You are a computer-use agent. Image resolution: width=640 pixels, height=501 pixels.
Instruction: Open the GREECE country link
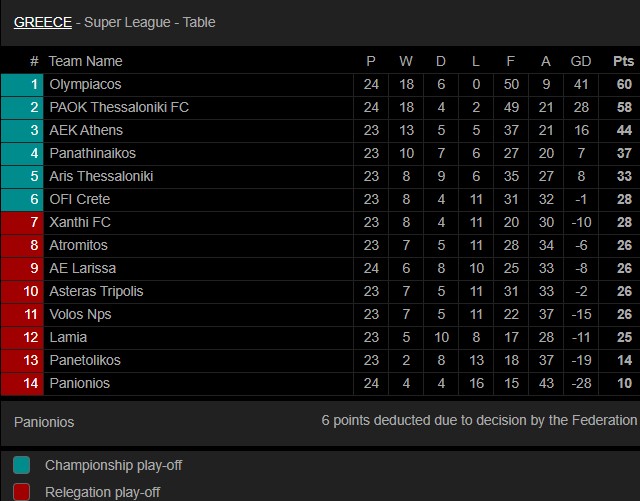pos(43,22)
